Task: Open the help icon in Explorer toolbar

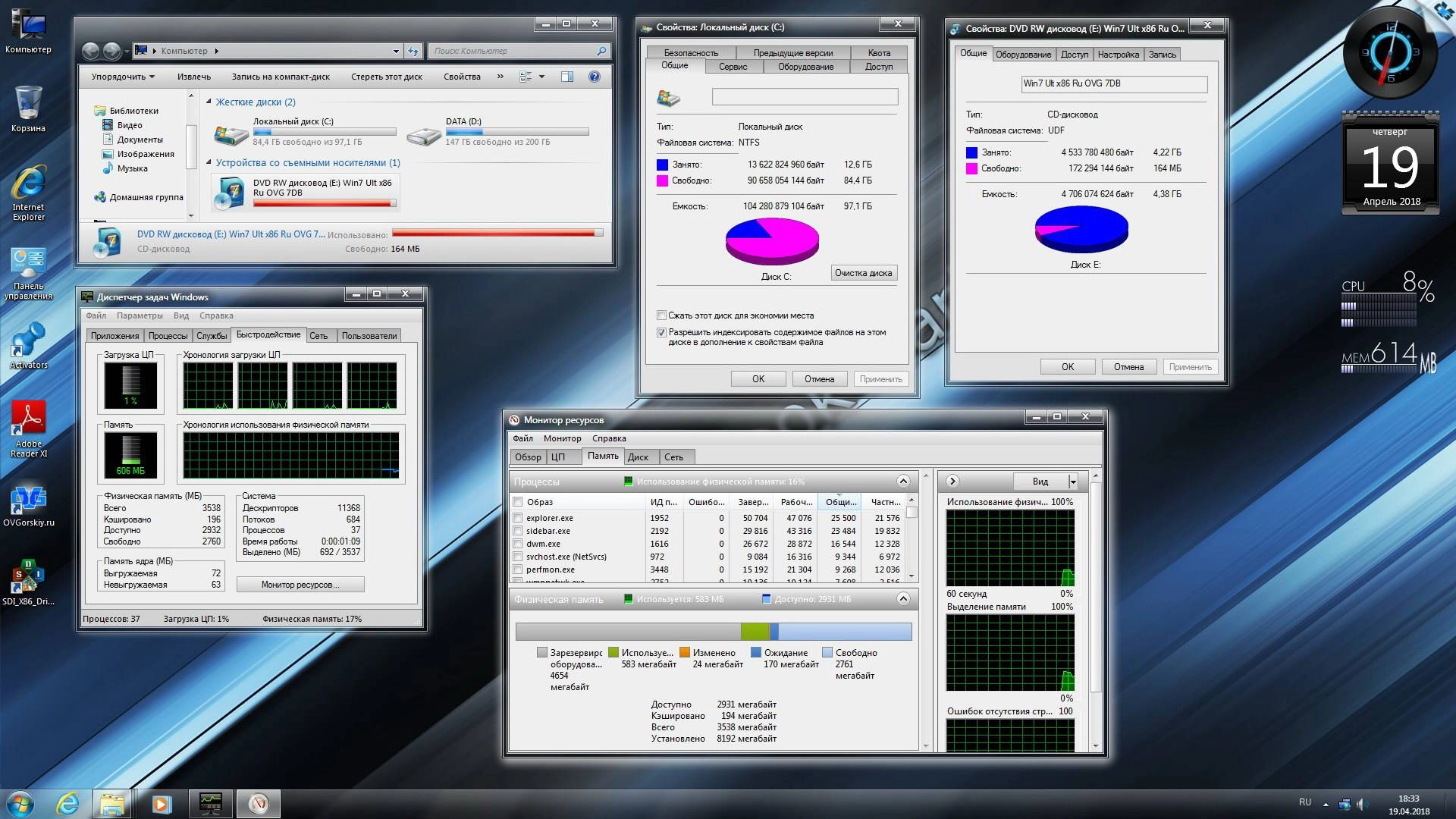Action: [595, 77]
